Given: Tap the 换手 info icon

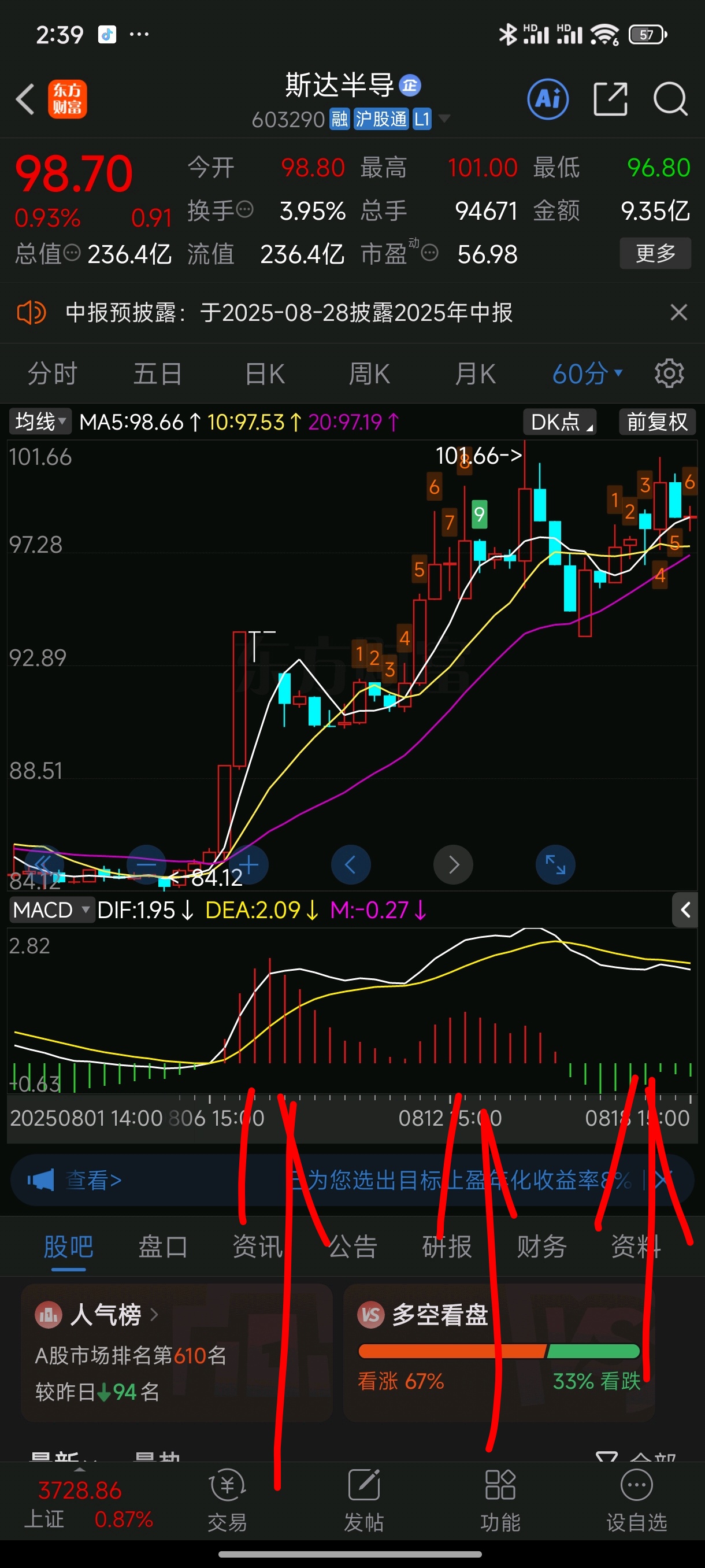Looking at the screenshot, I should [x=244, y=210].
